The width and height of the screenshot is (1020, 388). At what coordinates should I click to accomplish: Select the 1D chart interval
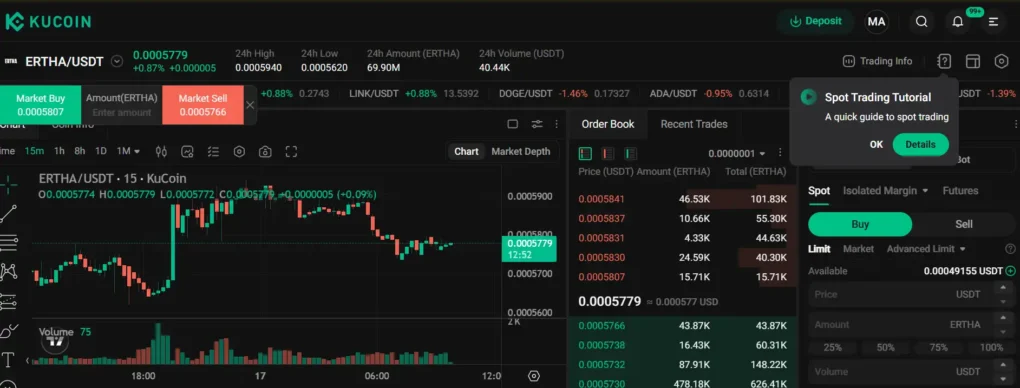[x=101, y=151]
